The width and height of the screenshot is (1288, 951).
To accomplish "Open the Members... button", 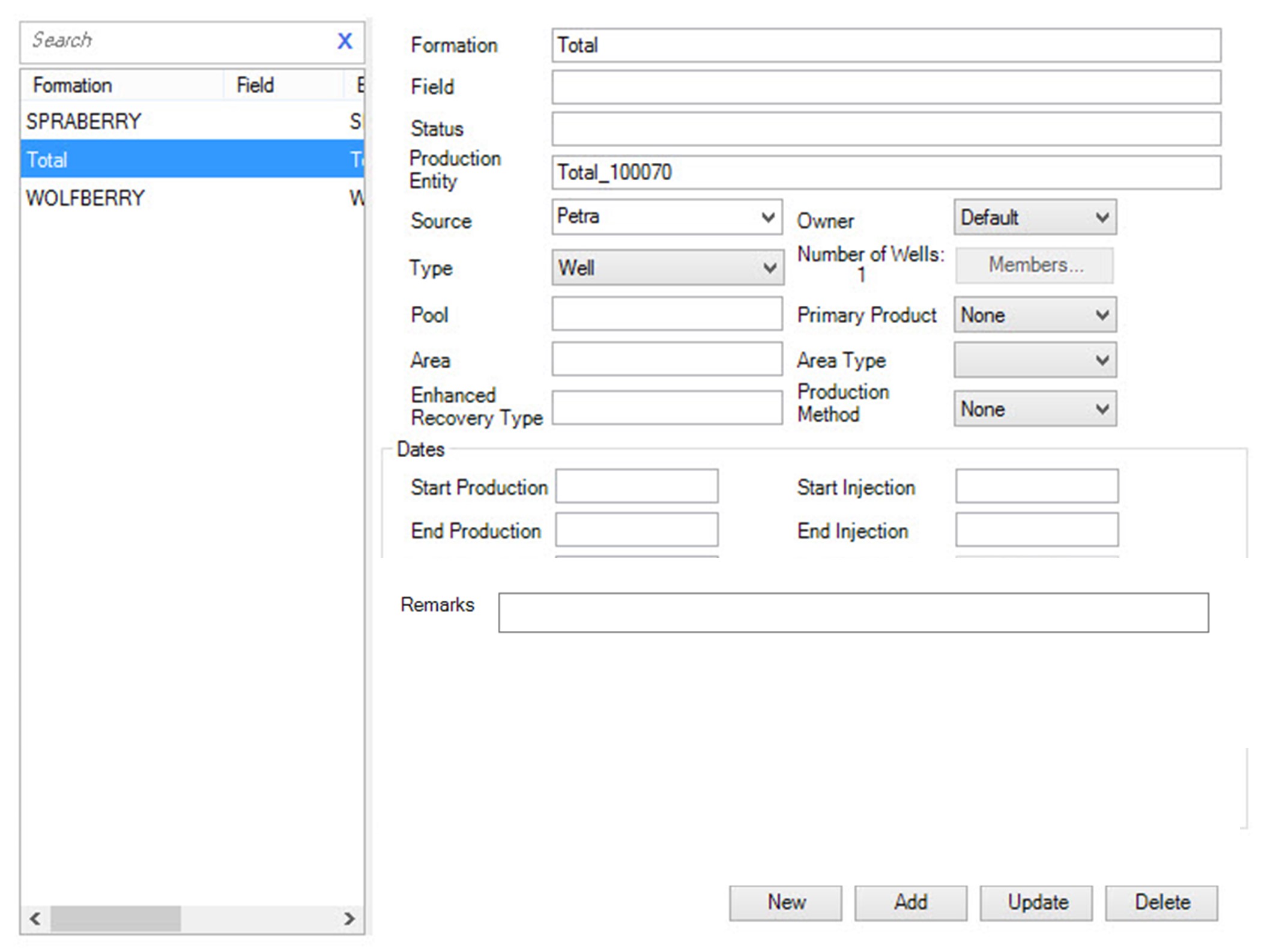I will point(1034,265).
